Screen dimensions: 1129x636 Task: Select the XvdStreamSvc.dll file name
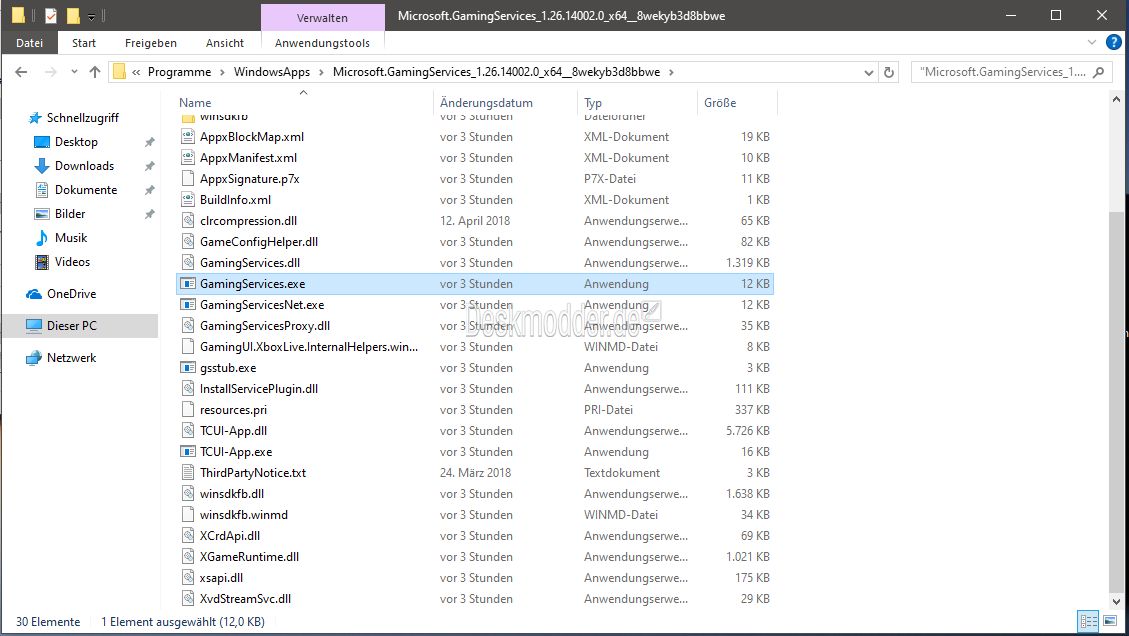246,599
